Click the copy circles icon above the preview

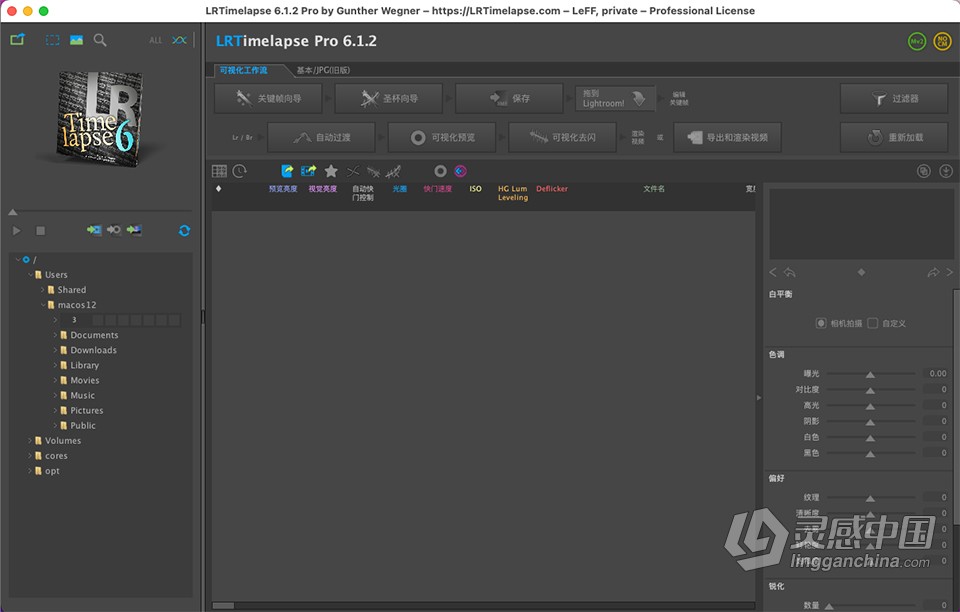[x=924, y=171]
